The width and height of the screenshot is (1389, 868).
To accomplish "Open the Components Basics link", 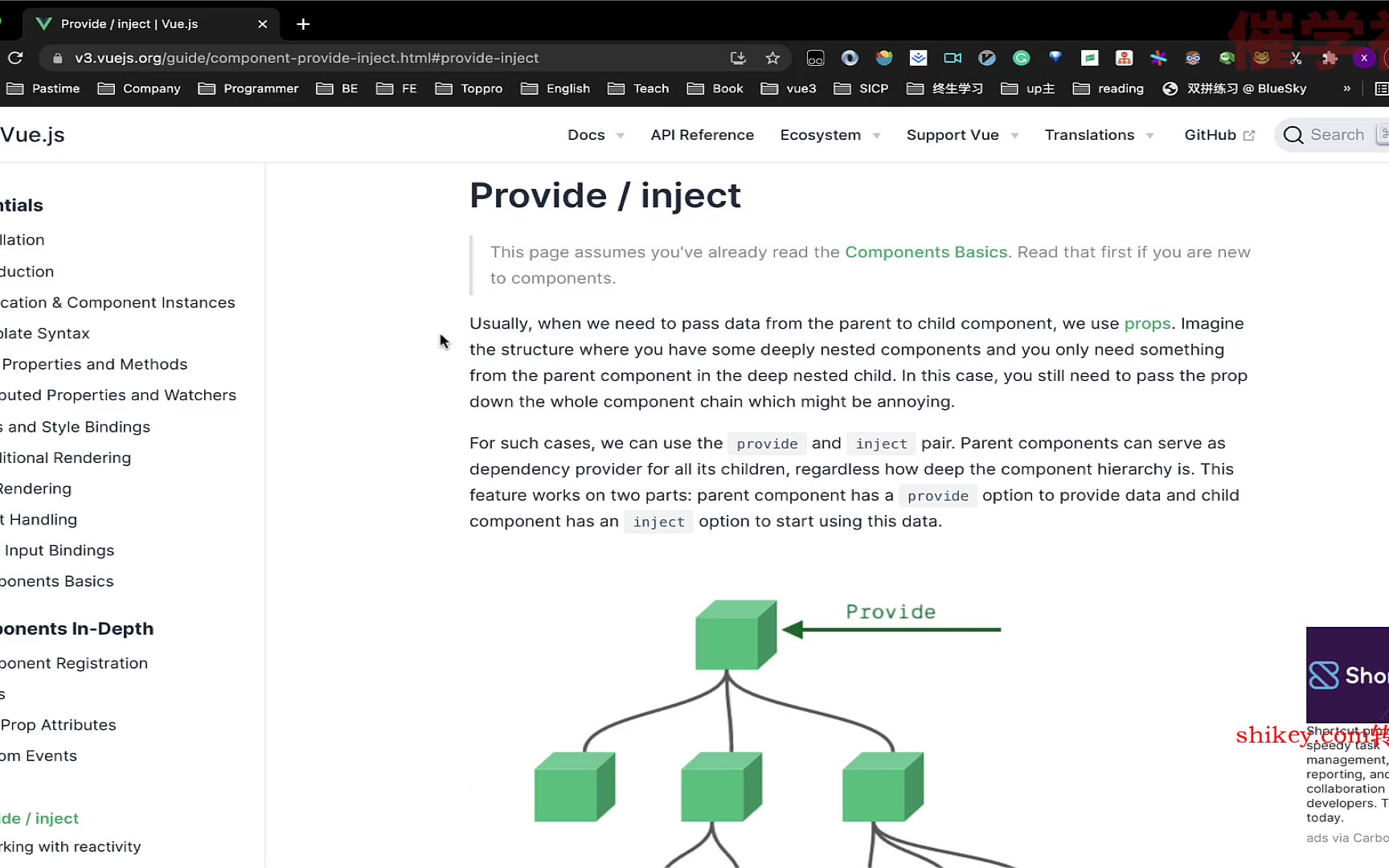I will [x=925, y=252].
